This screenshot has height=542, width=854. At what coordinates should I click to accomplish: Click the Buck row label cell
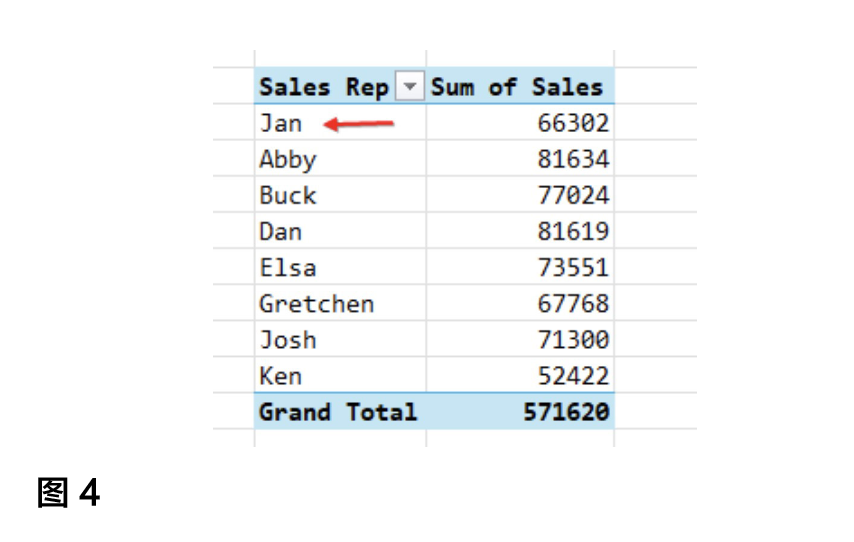click(288, 196)
